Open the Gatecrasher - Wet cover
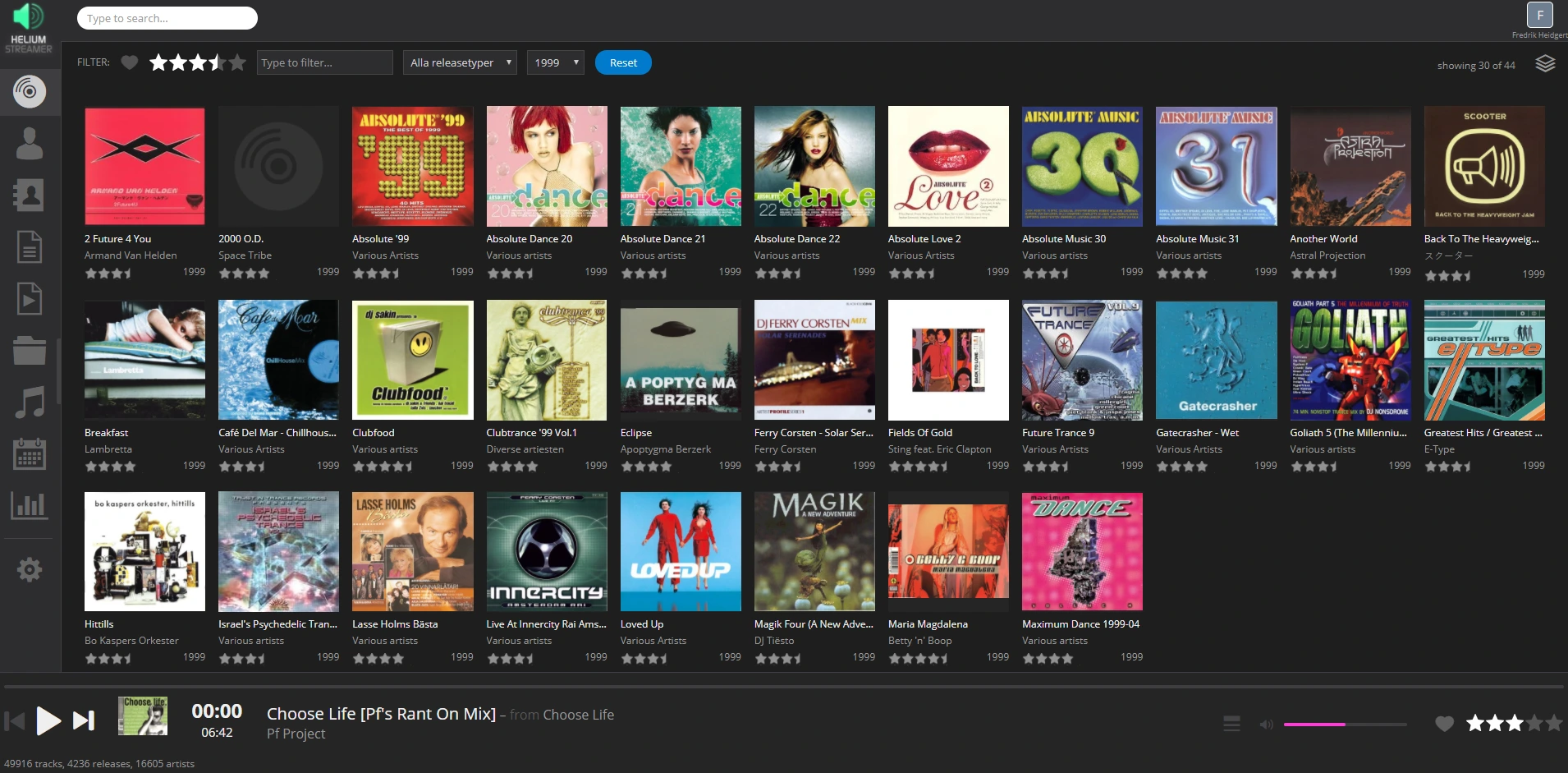Viewport: 1568px width, 773px height. pyautogui.click(x=1217, y=360)
